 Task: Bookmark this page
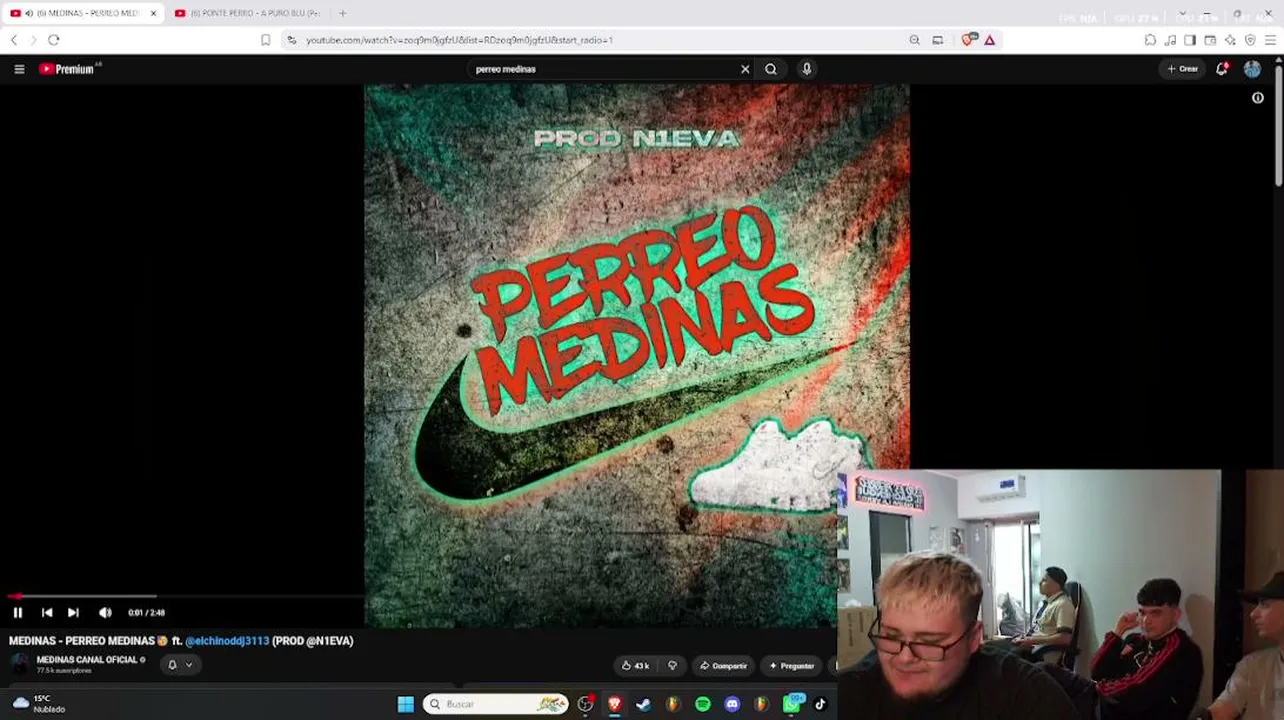[265, 40]
